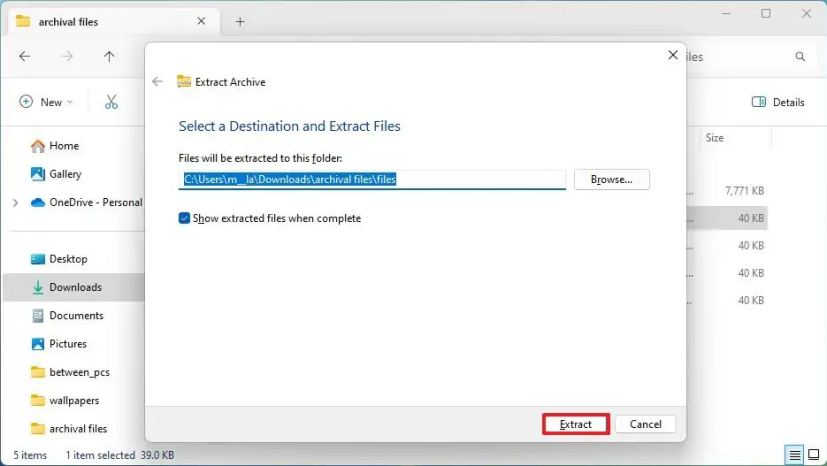This screenshot has width=827, height=466.
Task: Close the archival files tab
Action: tap(201, 22)
